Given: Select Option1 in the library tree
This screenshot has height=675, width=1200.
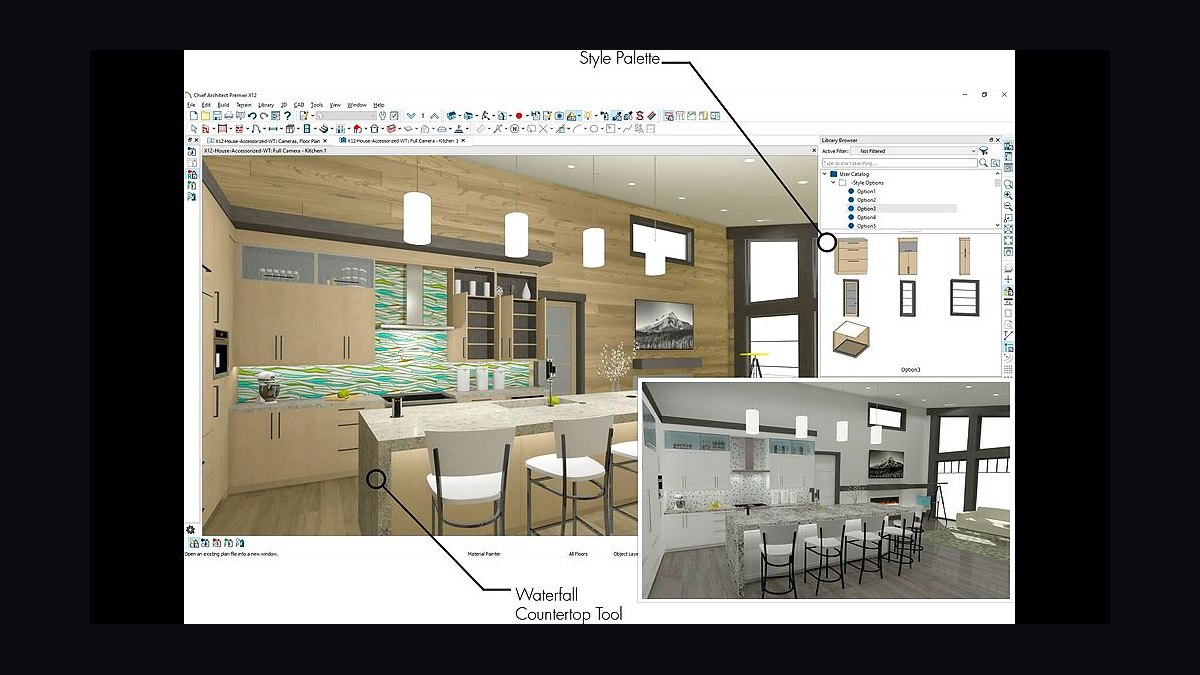Looking at the screenshot, I should tap(866, 191).
